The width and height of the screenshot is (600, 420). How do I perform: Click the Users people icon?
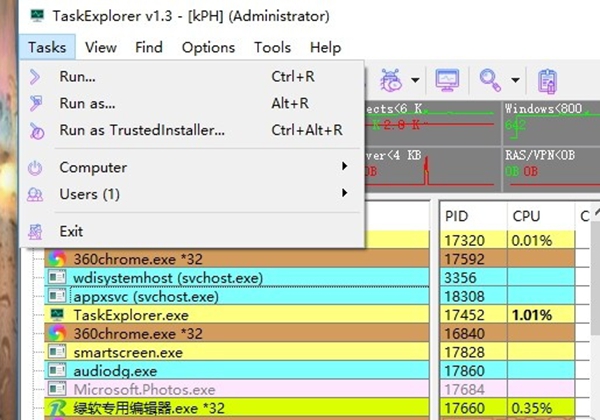(35, 195)
